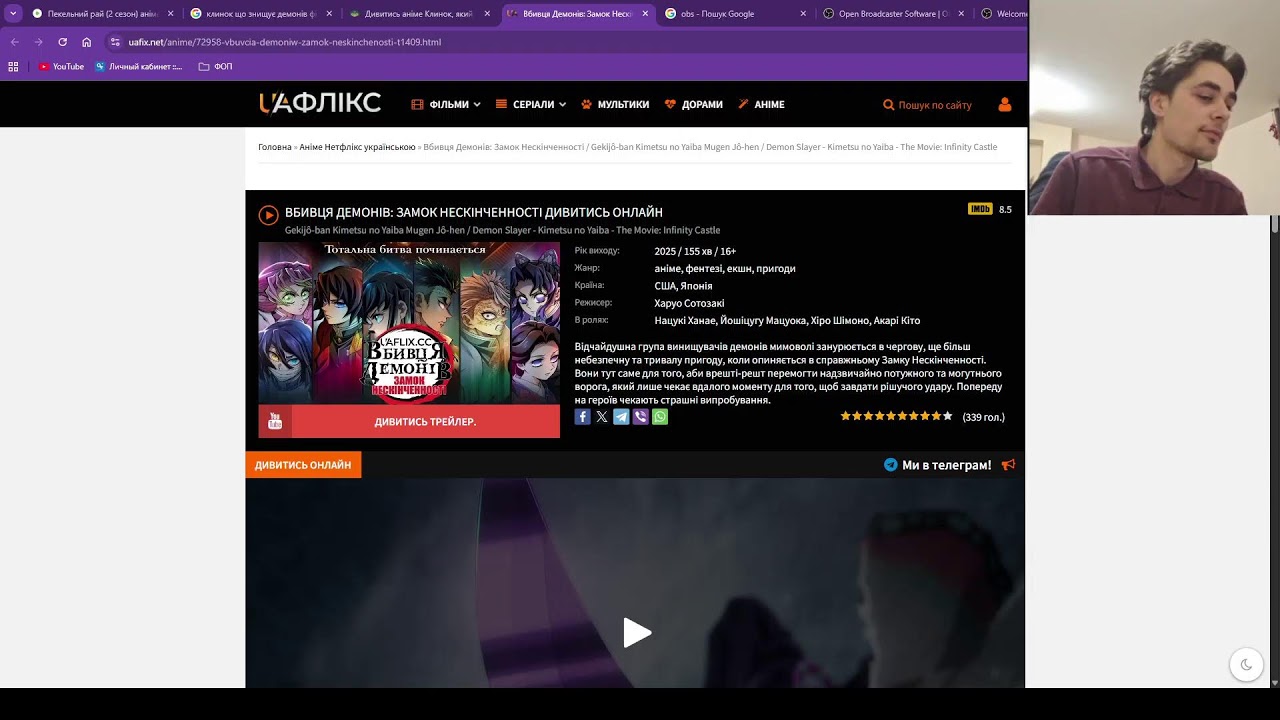Screen dimensions: 1280x720
Task: Reload the page in the browser
Action: [x=62, y=42]
